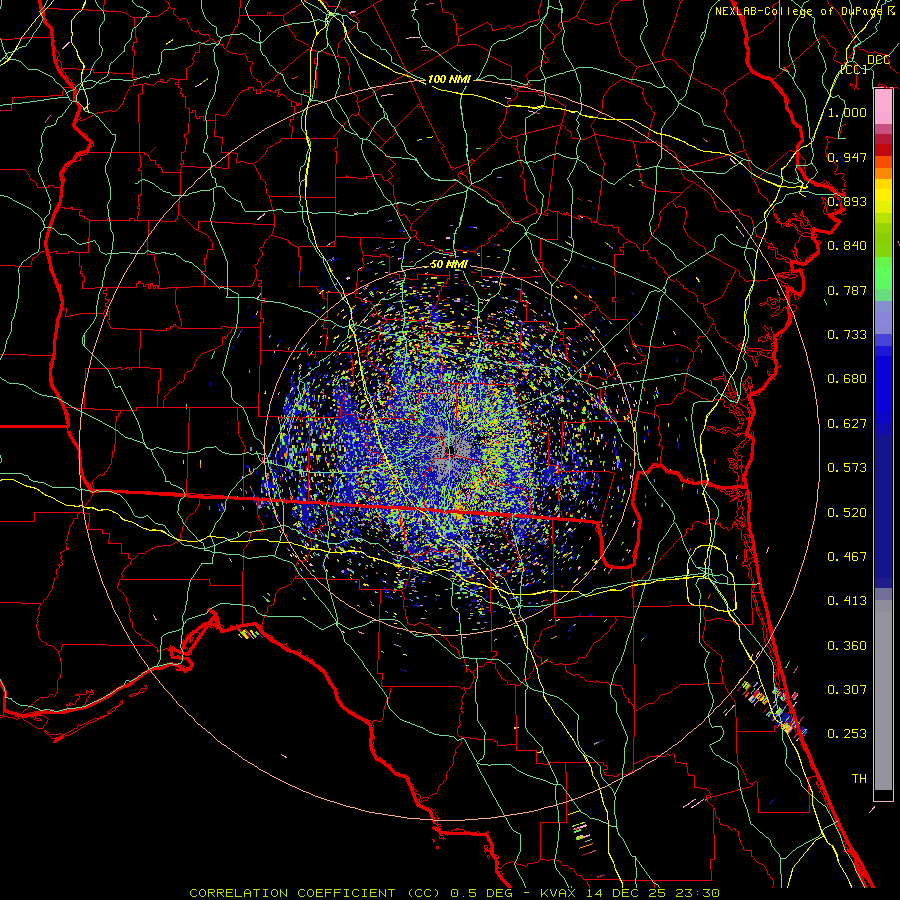The width and height of the screenshot is (900, 900).
Task: Click the 0.467 legend value
Action: [847, 557]
